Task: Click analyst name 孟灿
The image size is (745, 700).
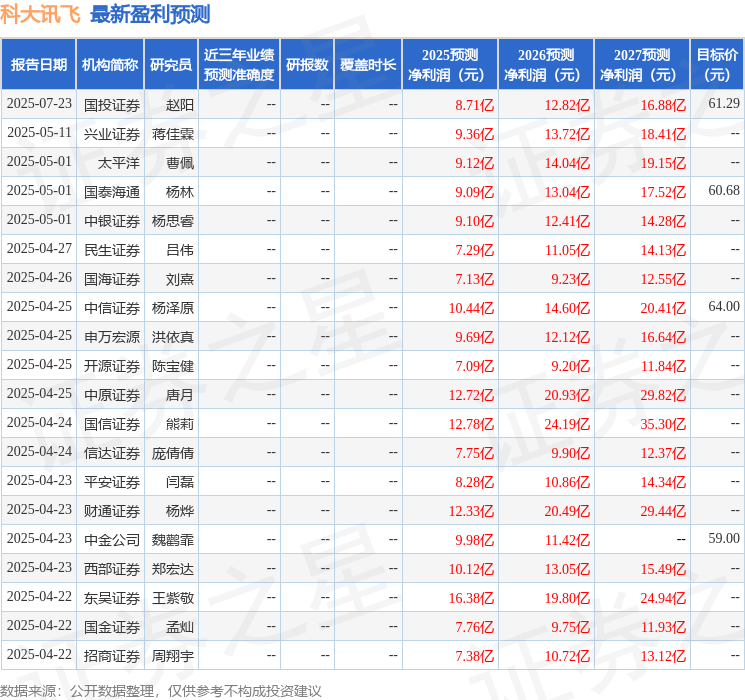Action: [180, 627]
